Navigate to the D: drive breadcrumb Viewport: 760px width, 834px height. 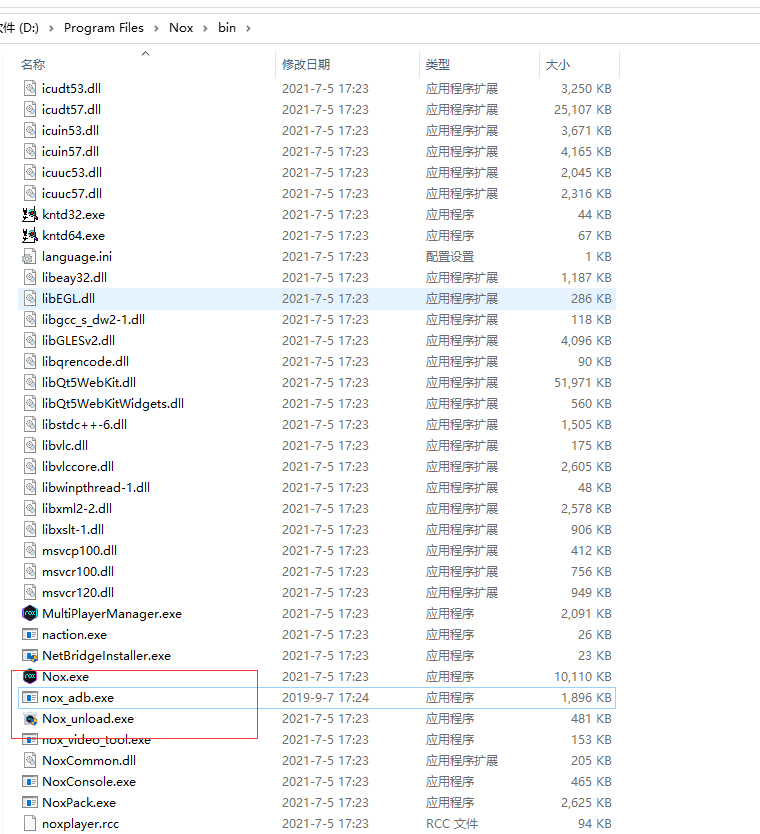[19, 28]
